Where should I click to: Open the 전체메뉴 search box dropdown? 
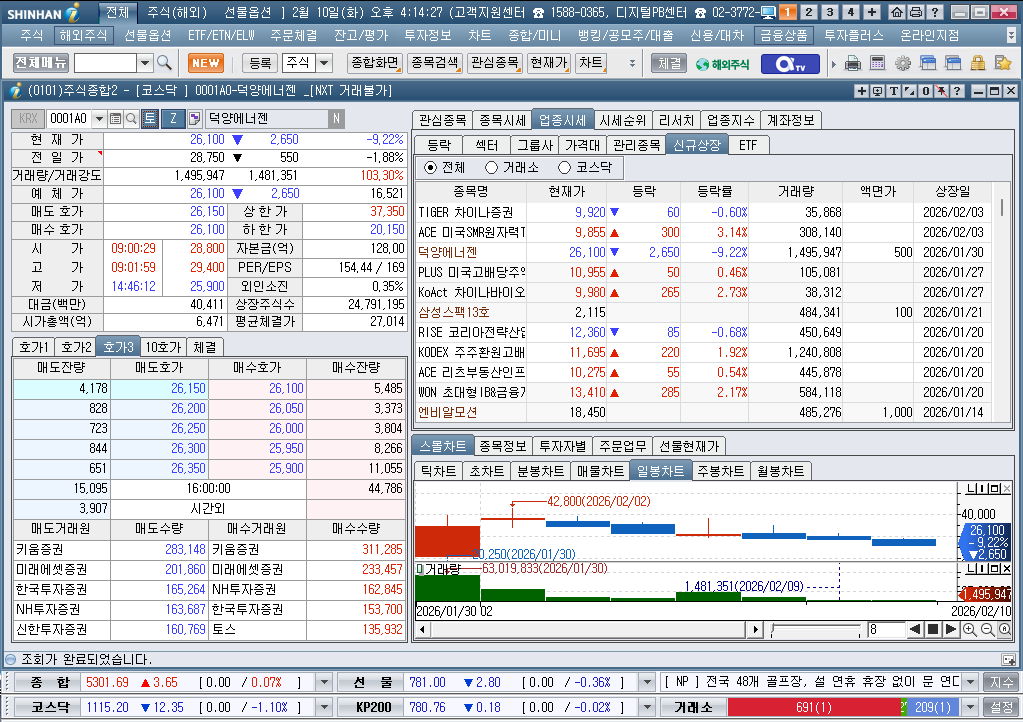[145, 63]
